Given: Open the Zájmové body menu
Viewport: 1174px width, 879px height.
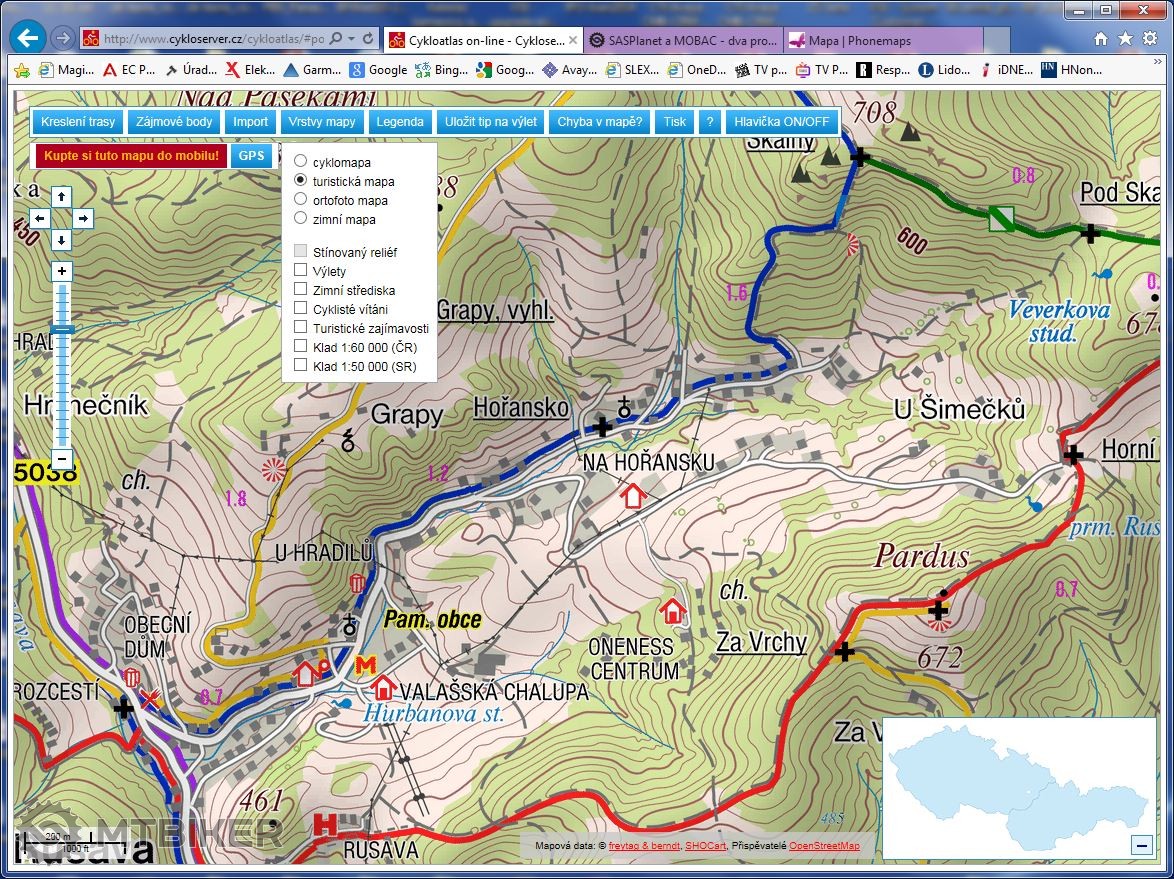Looking at the screenshot, I should 174,122.
